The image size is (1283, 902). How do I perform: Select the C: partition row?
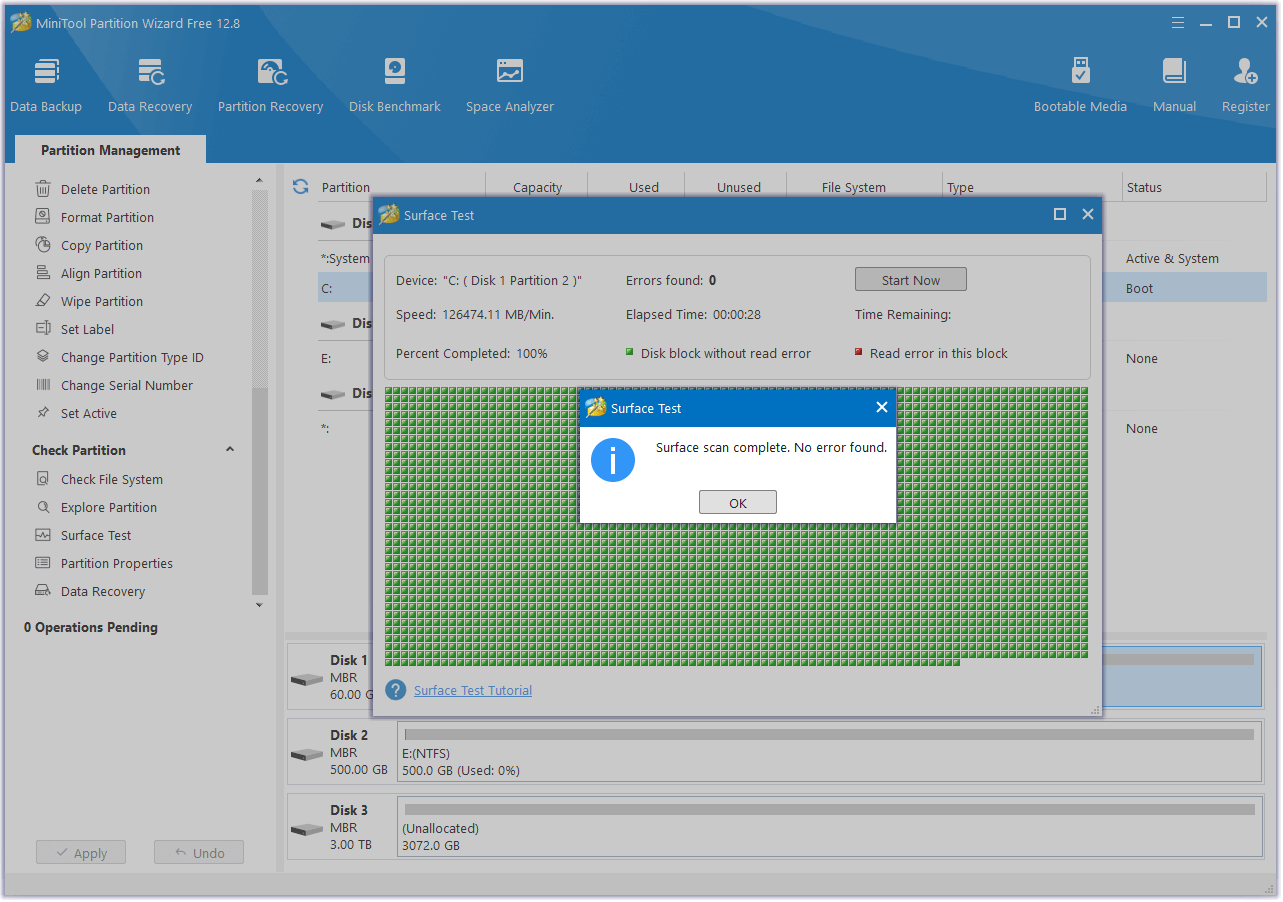(x=792, y=288)
